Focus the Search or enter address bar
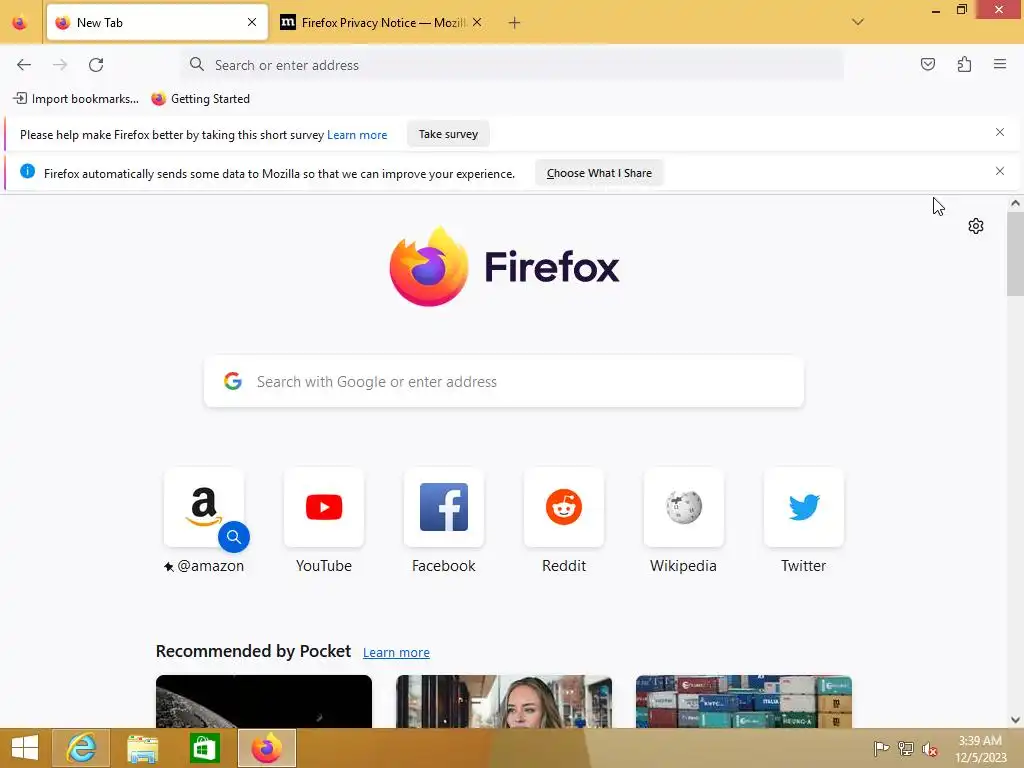This screenshot has height=768, width=1024. (x=513, y=65)
